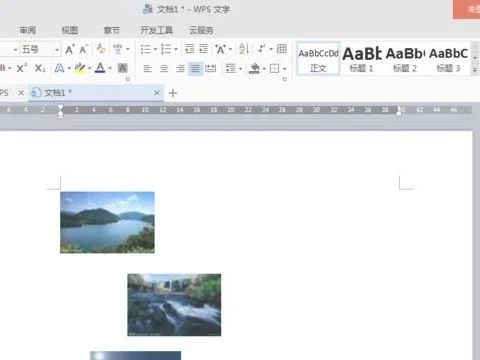
Task: Apply distributed alignment
Action: (210, 69)
